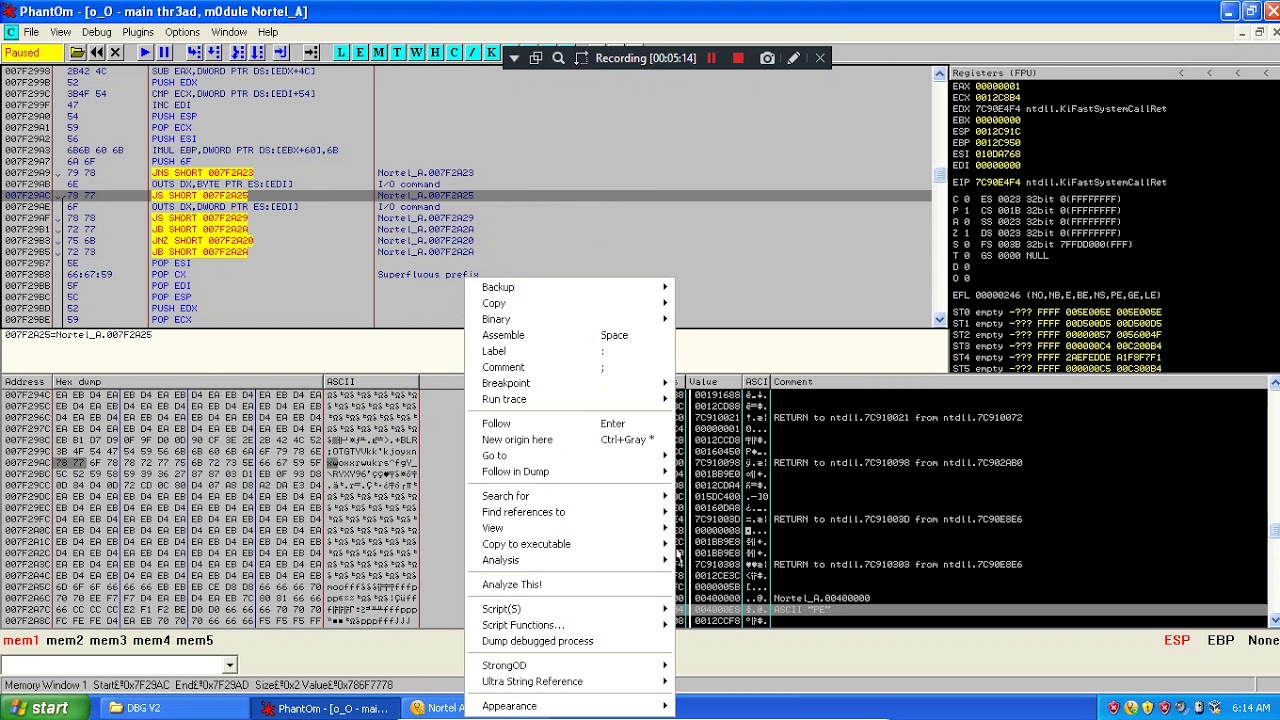Expand Appearance submenu

coord(570,706)
